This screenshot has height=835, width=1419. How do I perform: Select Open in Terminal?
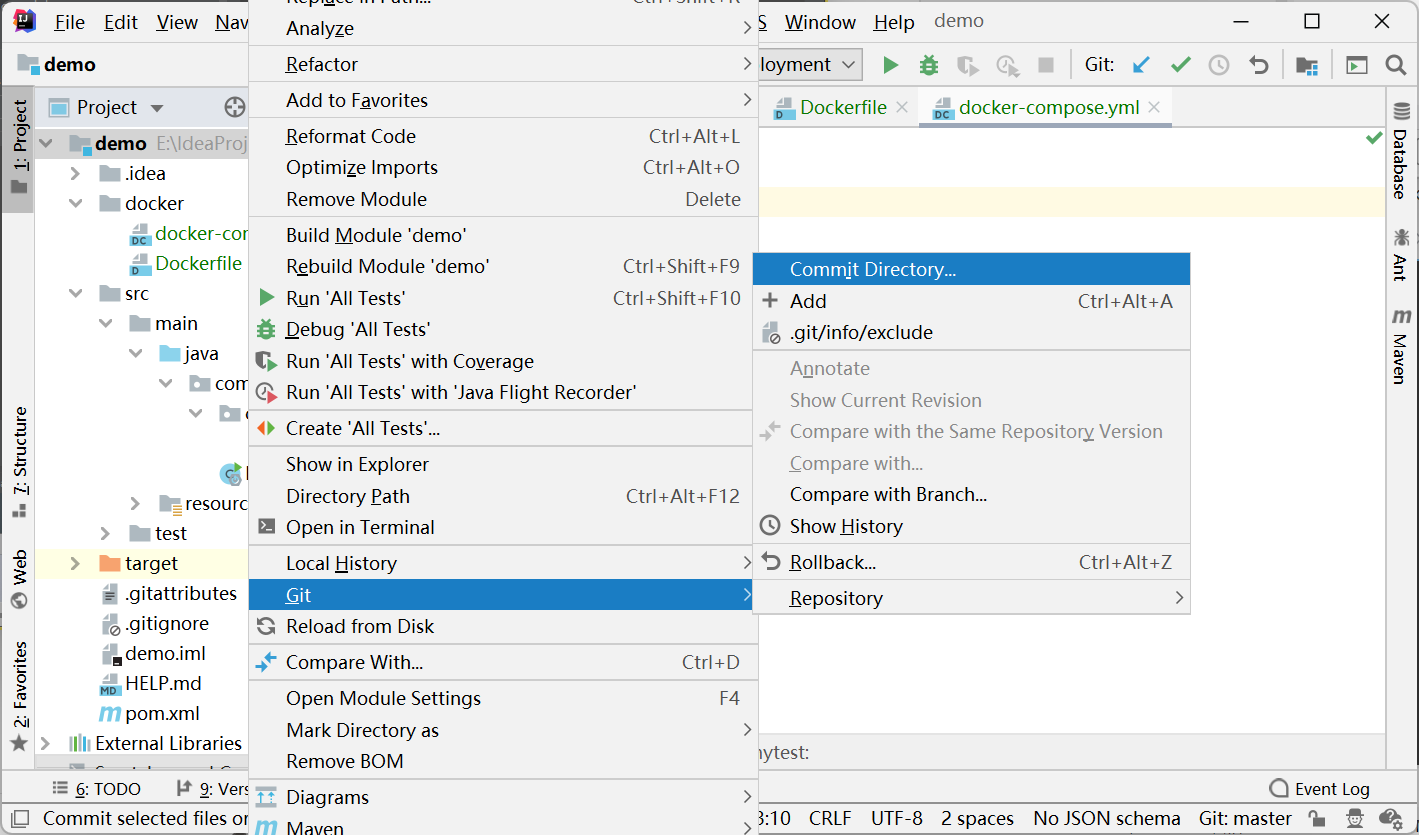point(503,527)
